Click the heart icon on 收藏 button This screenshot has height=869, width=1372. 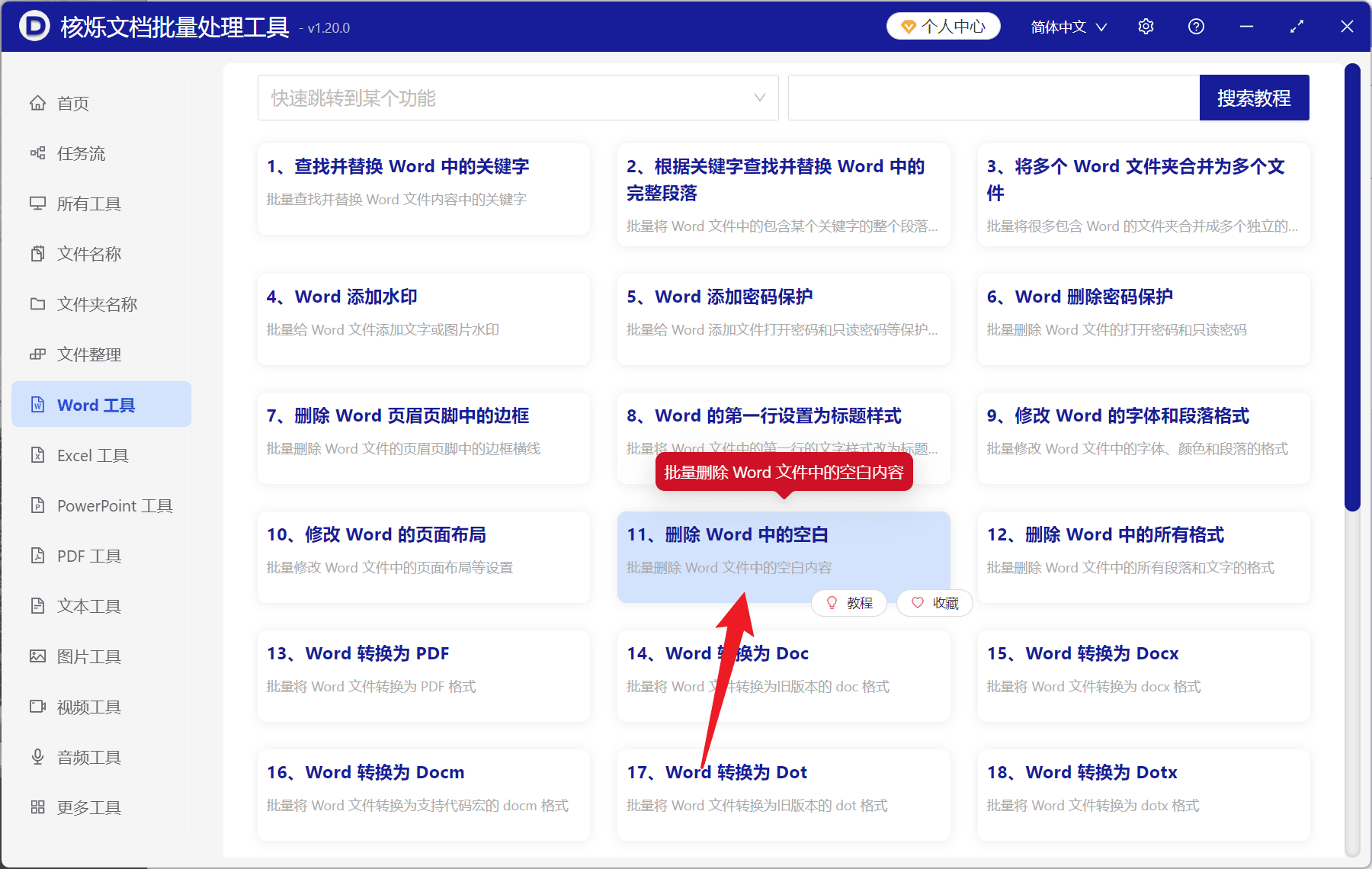[918, 603]
